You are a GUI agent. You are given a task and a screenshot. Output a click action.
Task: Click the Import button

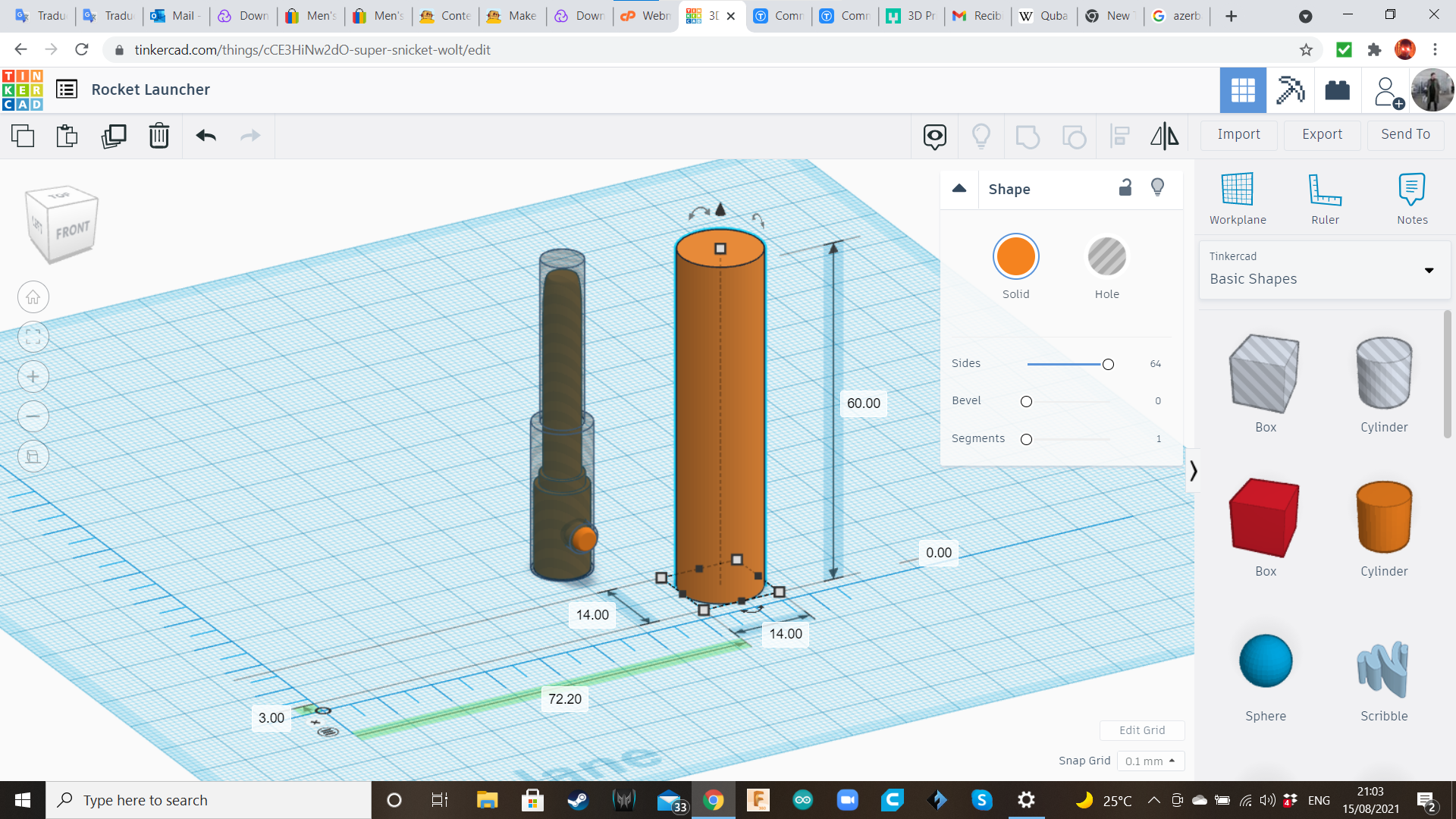[1238, 134]
